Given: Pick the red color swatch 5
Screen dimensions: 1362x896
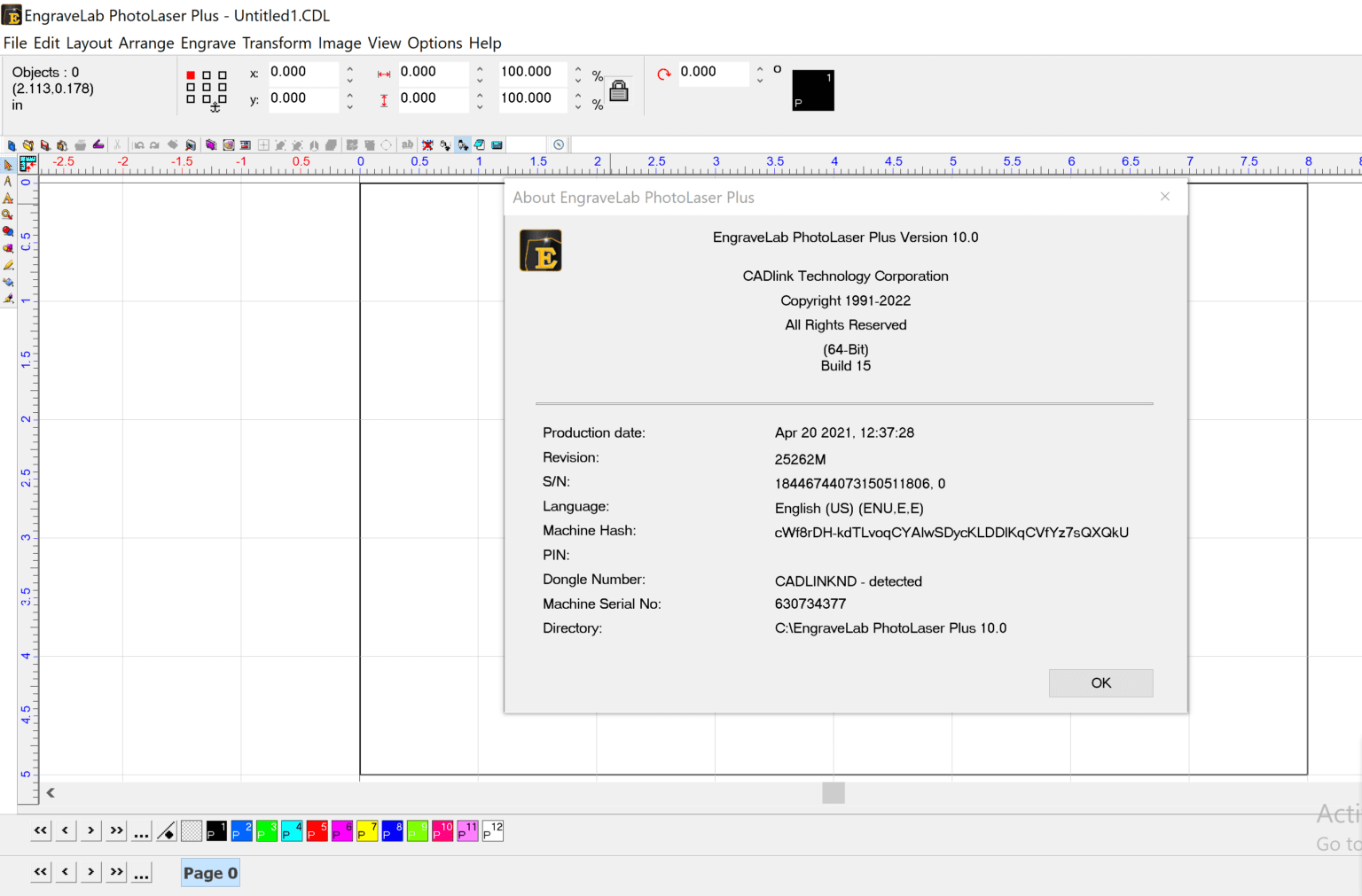Looking at the screenshot, I should (317, 831).
